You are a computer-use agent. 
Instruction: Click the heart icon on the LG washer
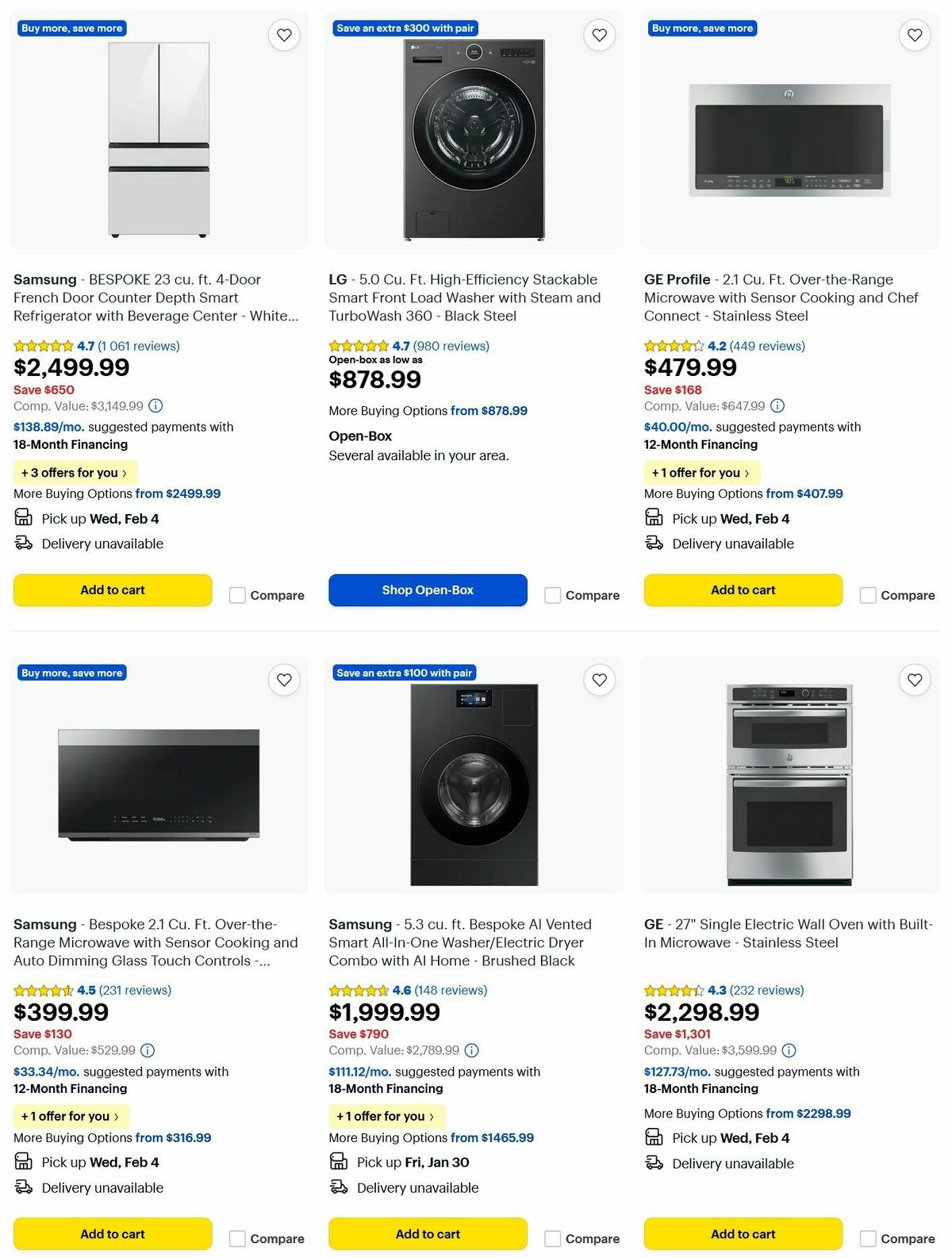(x=598, y=35)
